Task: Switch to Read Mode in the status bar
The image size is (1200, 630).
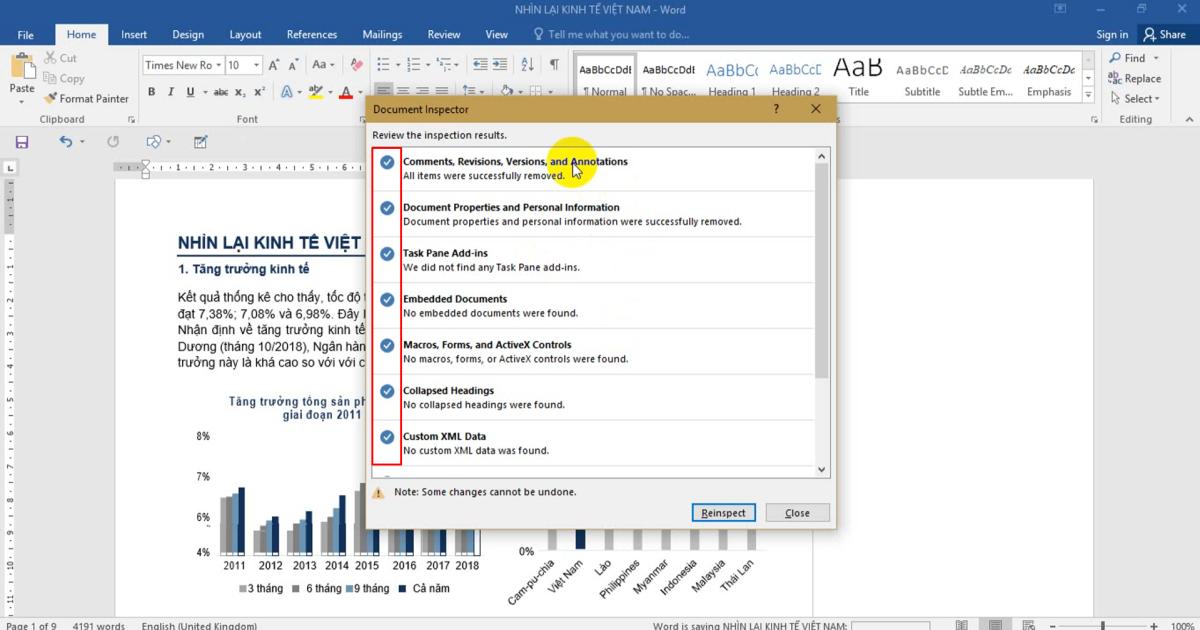Action: [960, 624]
